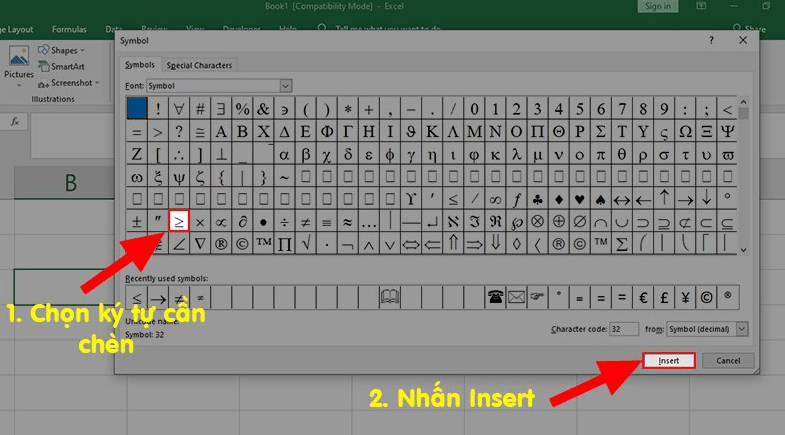Open the Font dropdown arrow
Screen dimensions: 785x435
(x=285, y=86)
